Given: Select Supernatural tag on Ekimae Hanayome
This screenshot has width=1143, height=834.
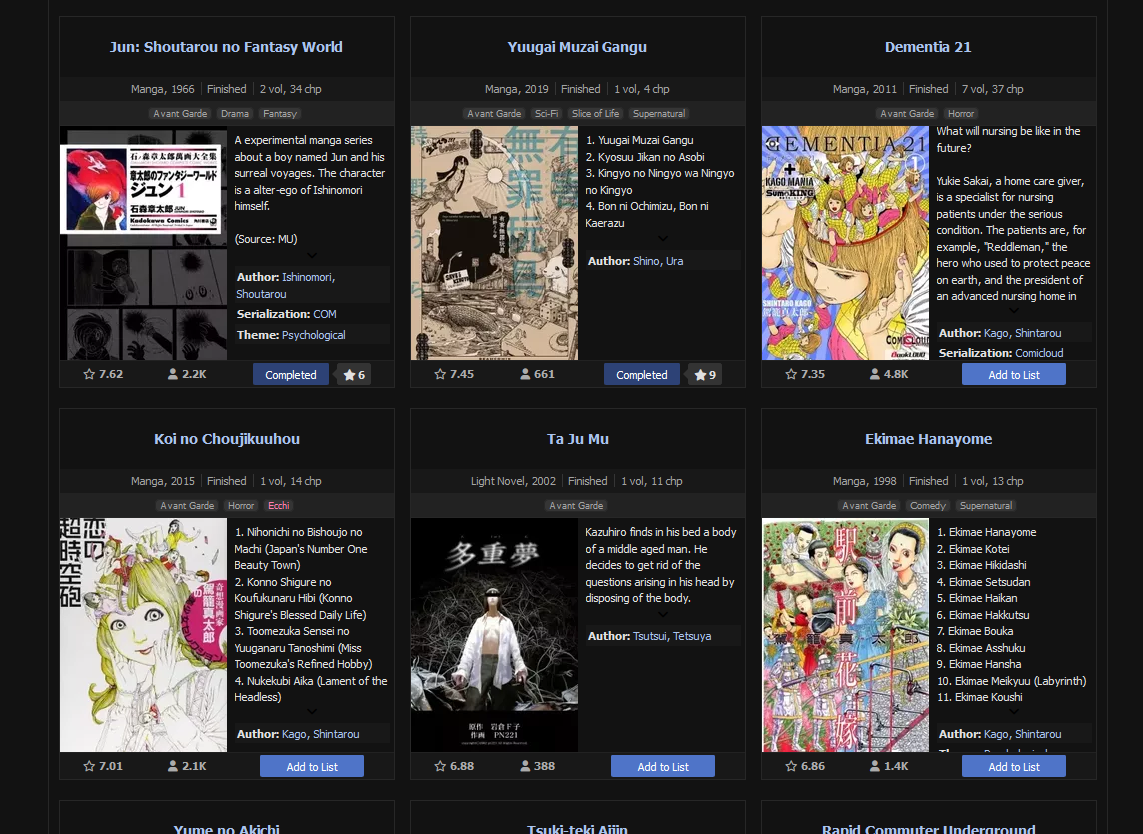Looking at the screenshot, I should pos(986,505).
